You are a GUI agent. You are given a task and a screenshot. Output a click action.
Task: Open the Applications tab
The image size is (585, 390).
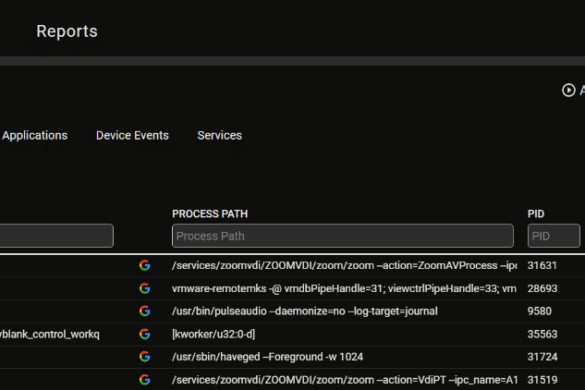click(x=35, y=135)
